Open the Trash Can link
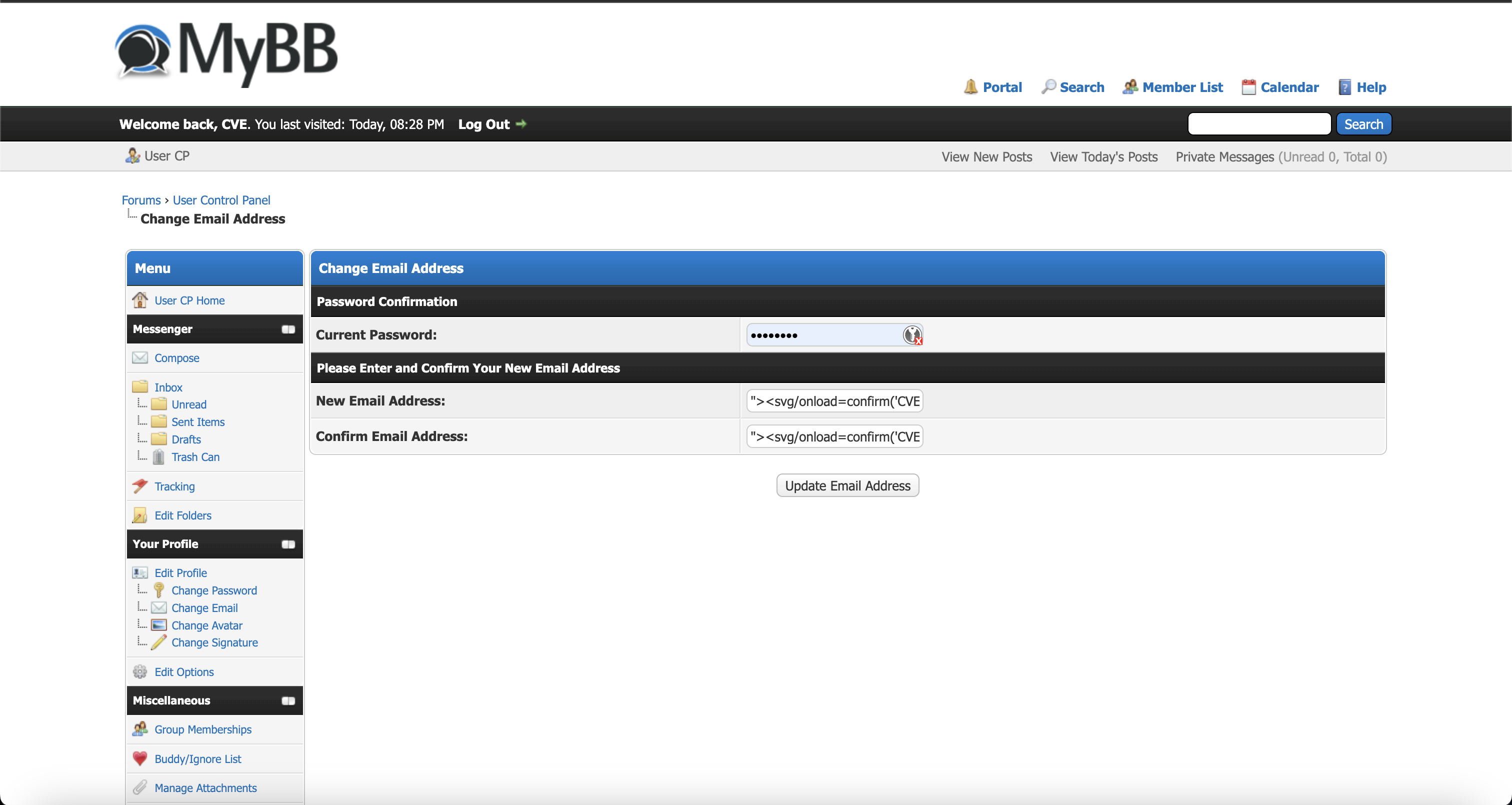 click(195, 457)
